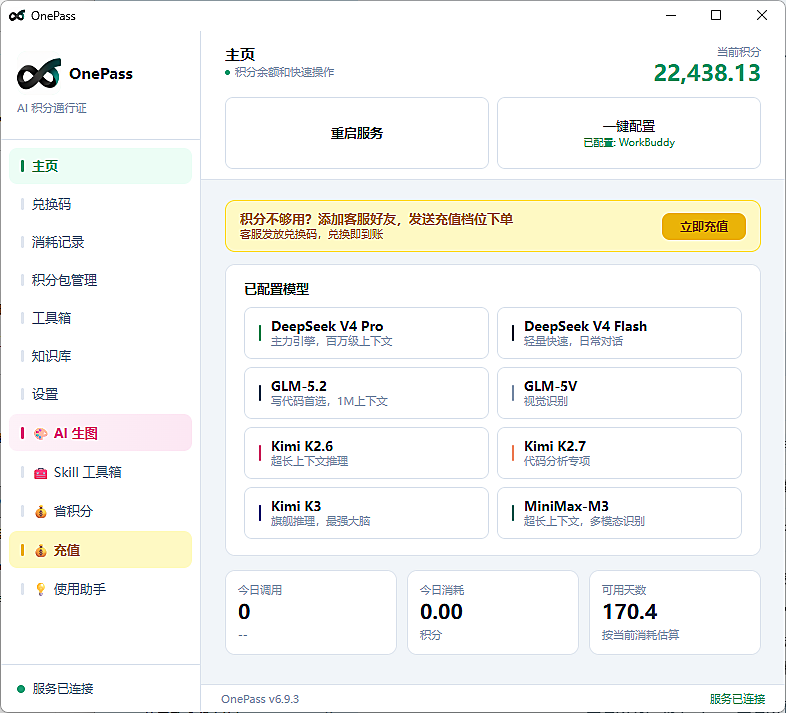This screenshot has height=713, width=786.
Task: Open the 兑换码 page
Action: click(x=100, y=204)
